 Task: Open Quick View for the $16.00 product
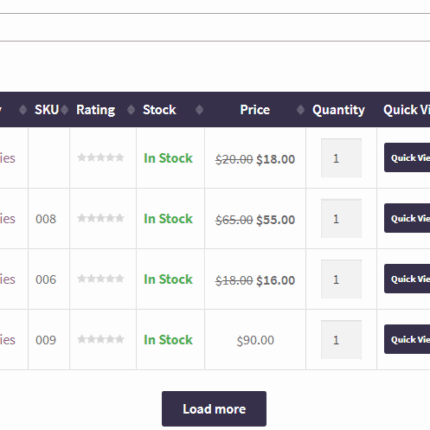tap(407, 279)
